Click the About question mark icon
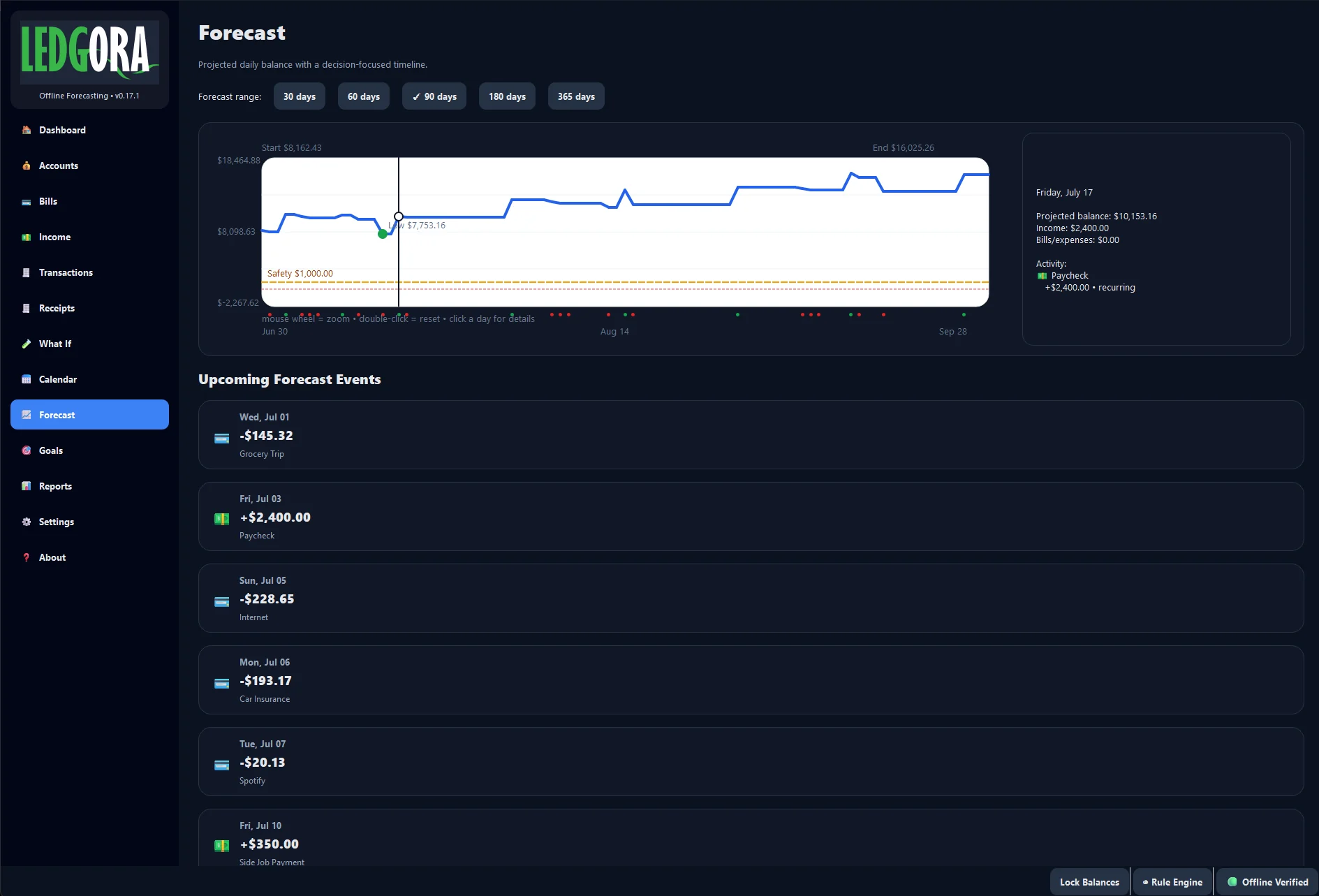This screenshot has height=896, width=1319. 27,557
